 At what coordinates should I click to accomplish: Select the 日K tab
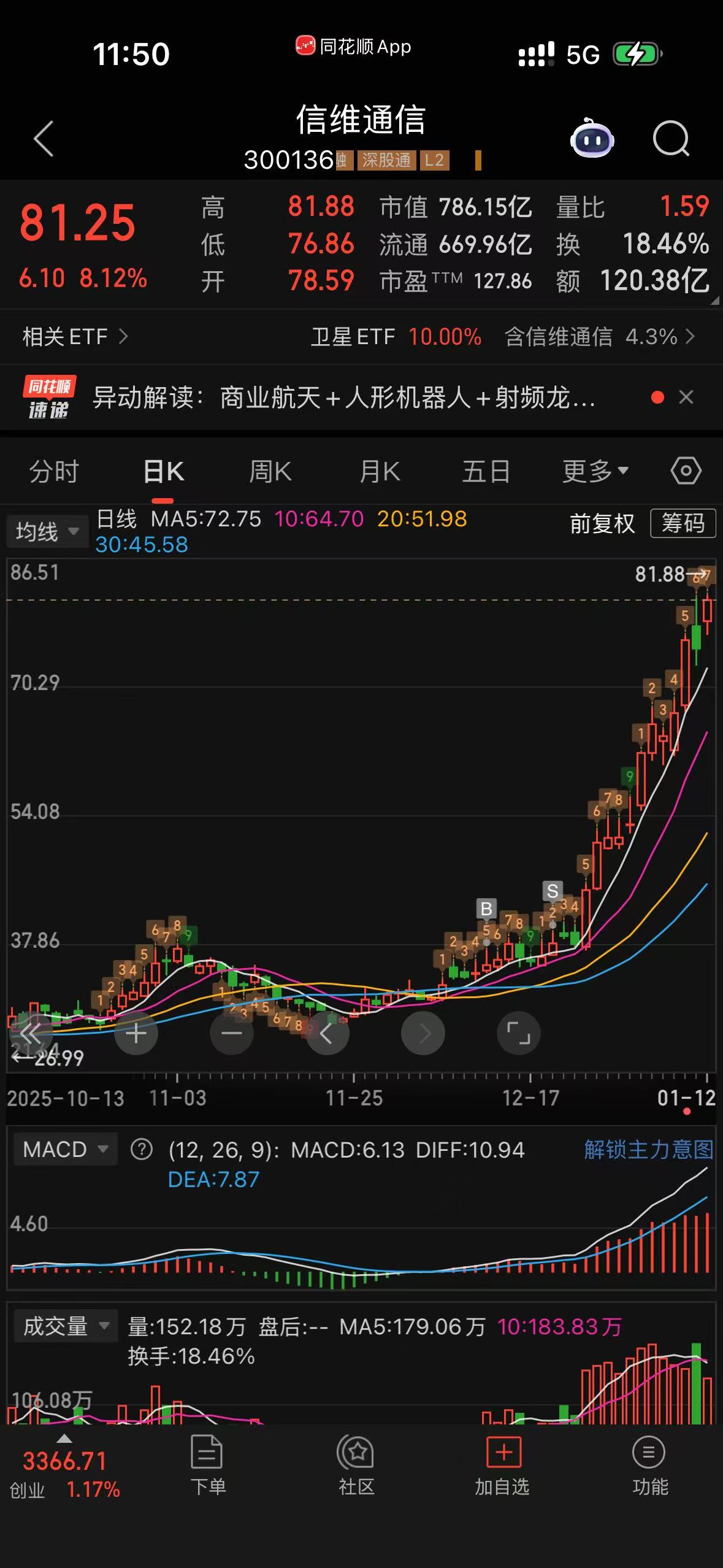point(164,471)
